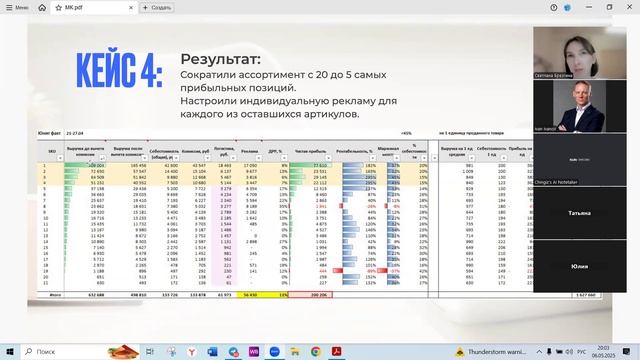Star the MK.pdf document tab
The image size is (640, 360).
(58, 8)
